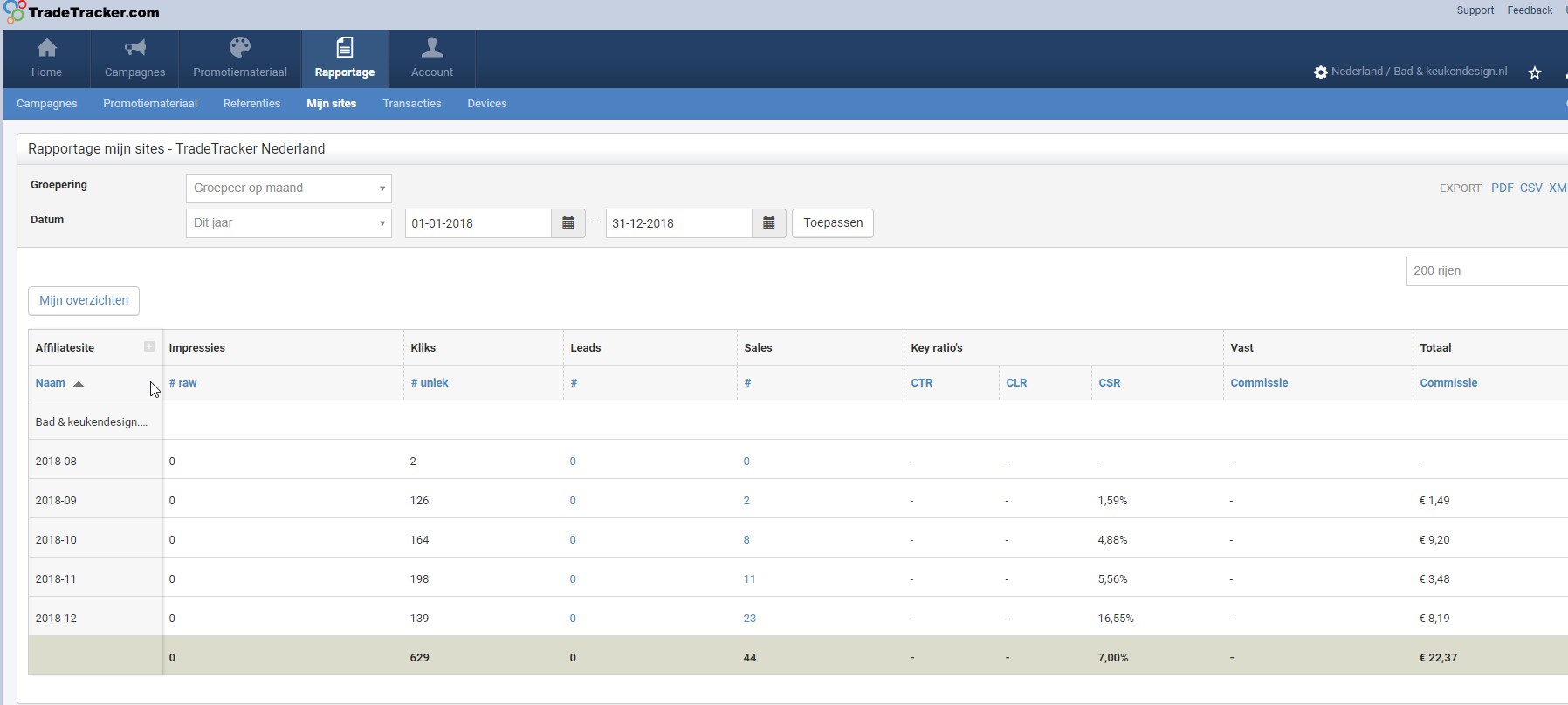Sort by Sales # column header
Viewport: 1568px width, 705px height.
[747, 382]
